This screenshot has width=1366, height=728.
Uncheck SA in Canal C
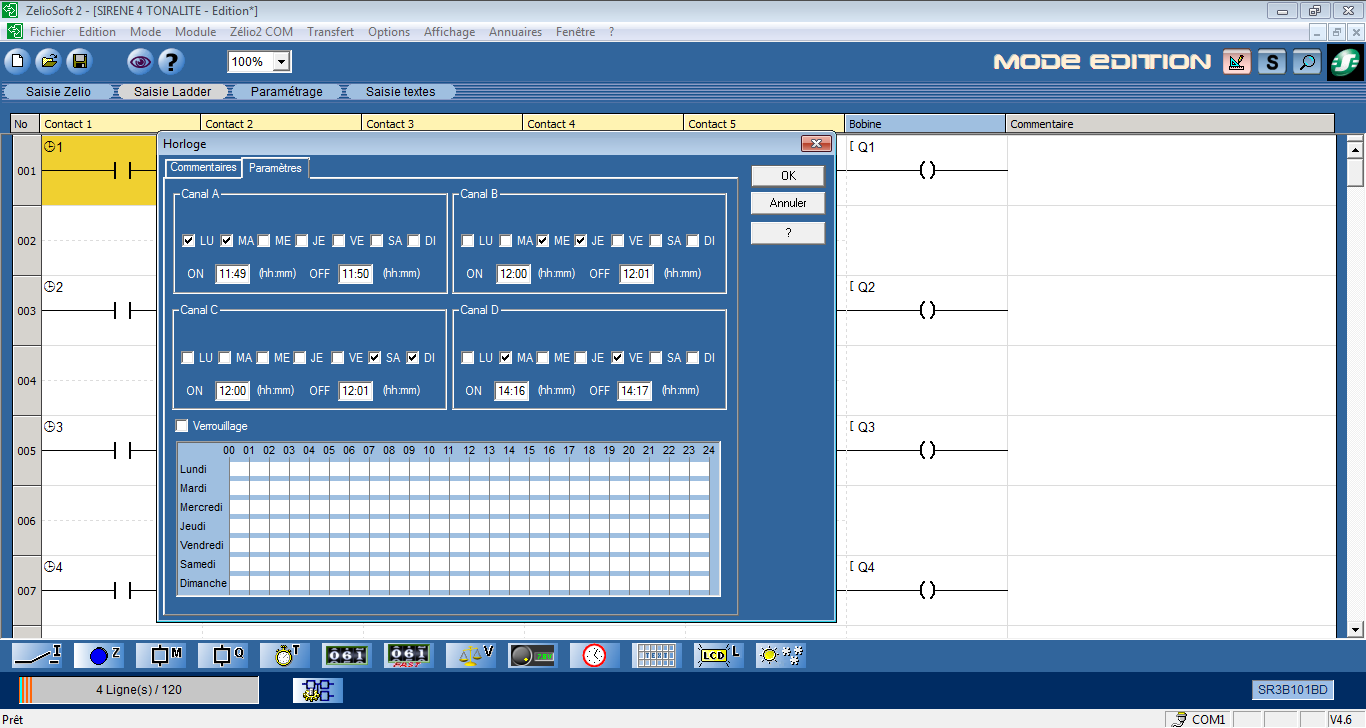coord(375,358)
